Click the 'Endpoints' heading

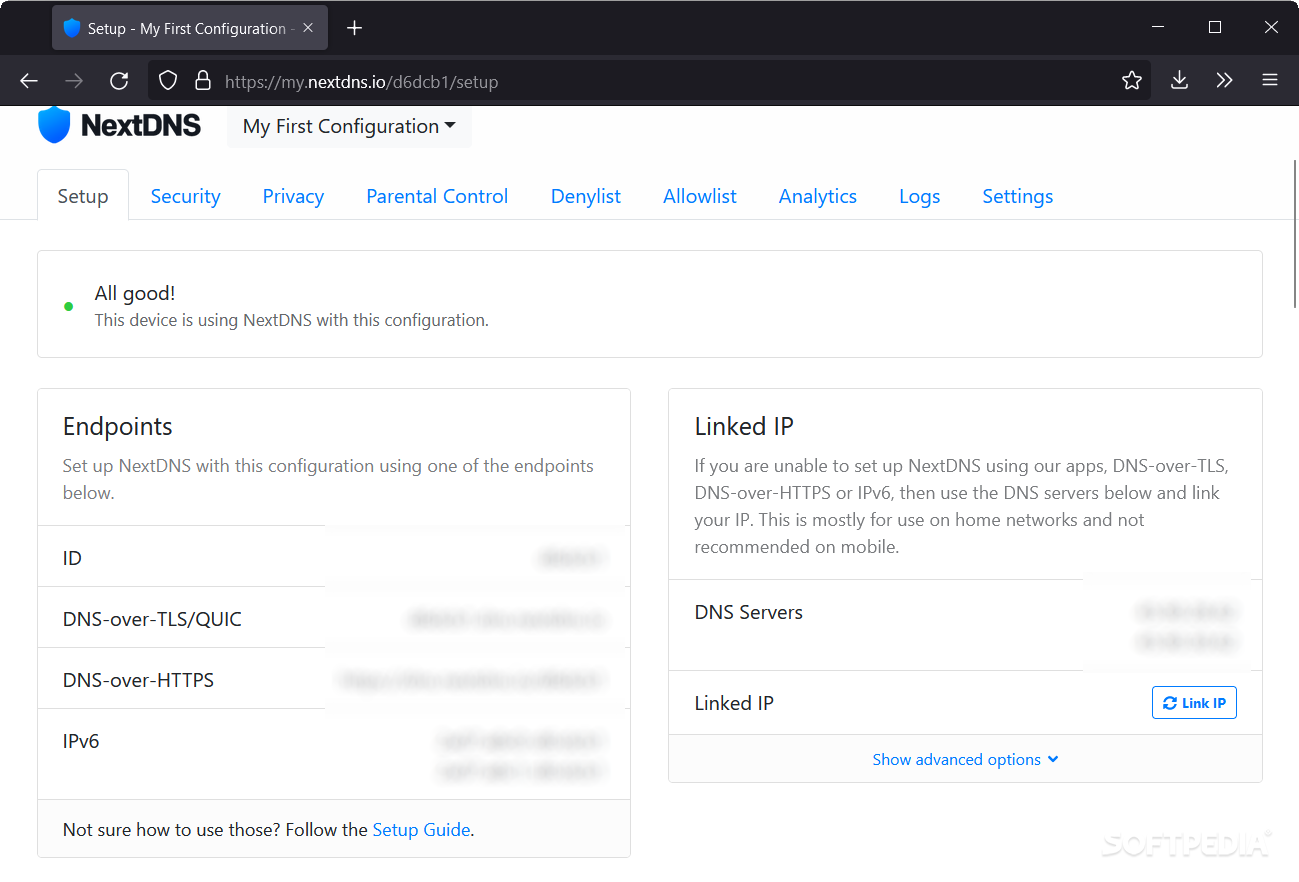point(118,426)
